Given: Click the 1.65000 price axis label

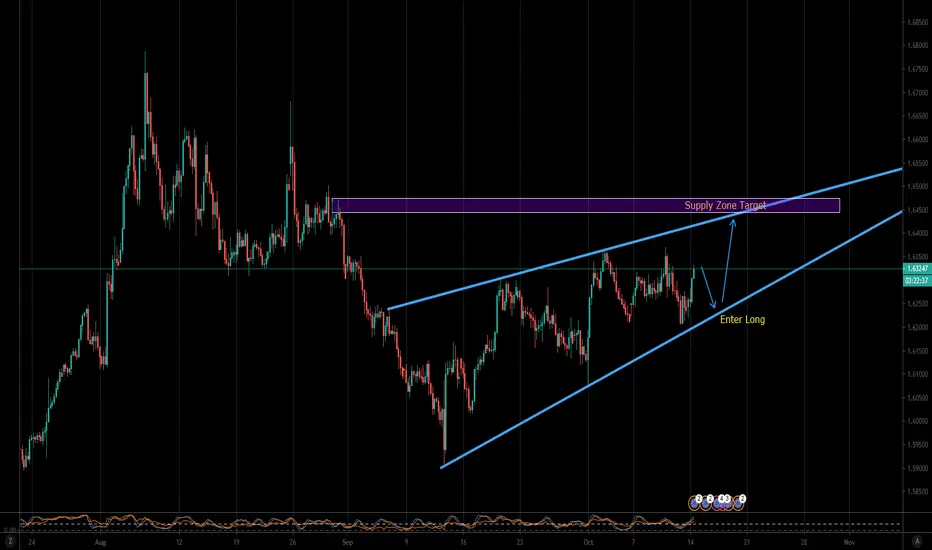Looking at the screenshot, I should pos(918,186).
